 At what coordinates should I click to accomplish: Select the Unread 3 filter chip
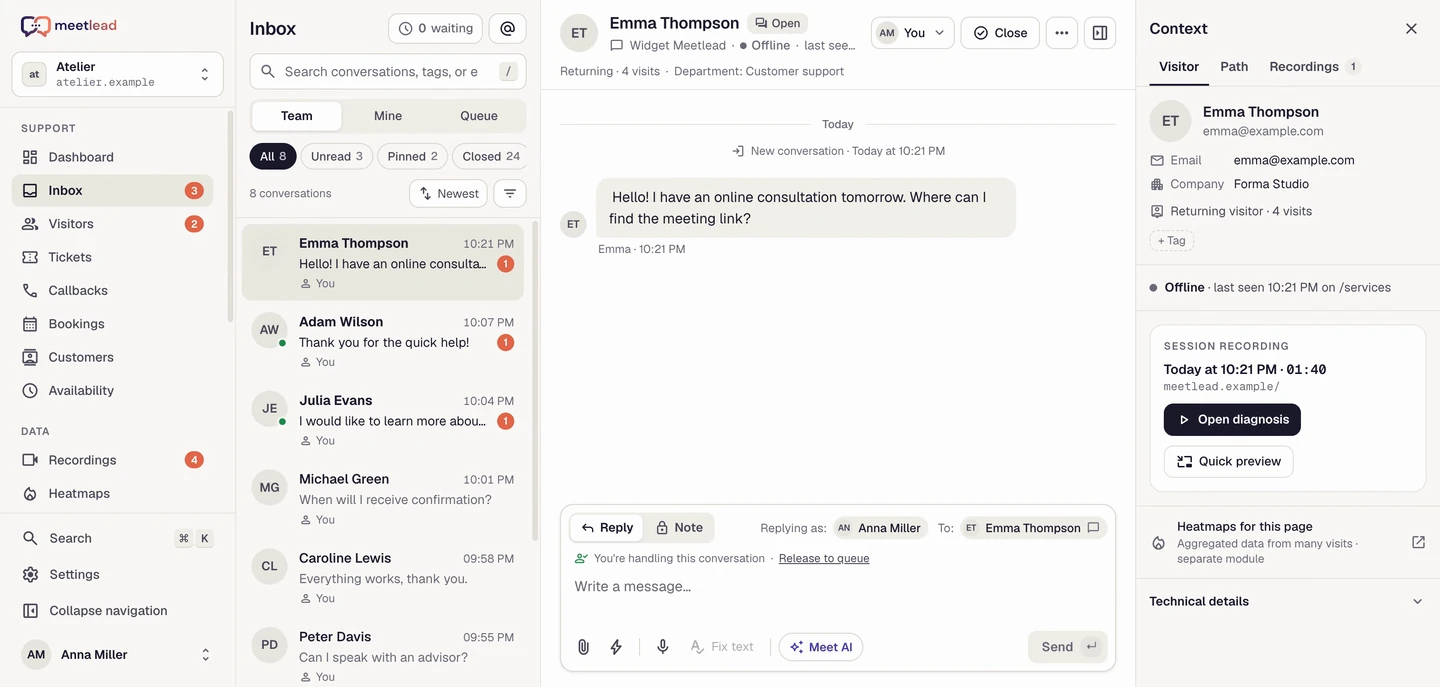point(337,156)
